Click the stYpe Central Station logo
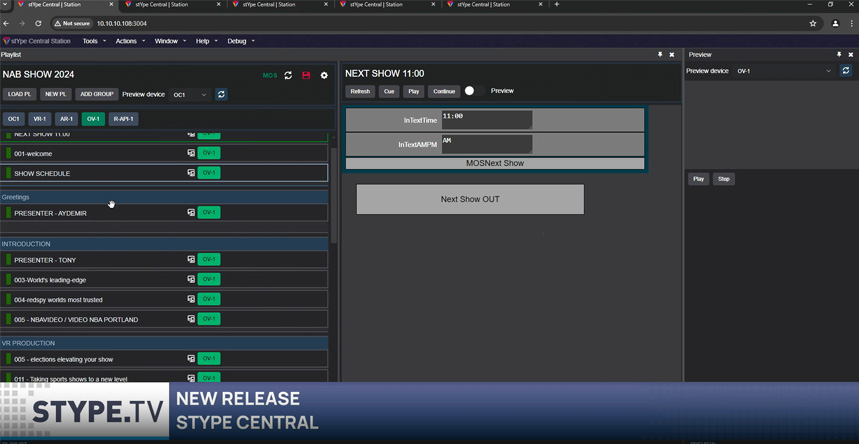 (37, 41)
